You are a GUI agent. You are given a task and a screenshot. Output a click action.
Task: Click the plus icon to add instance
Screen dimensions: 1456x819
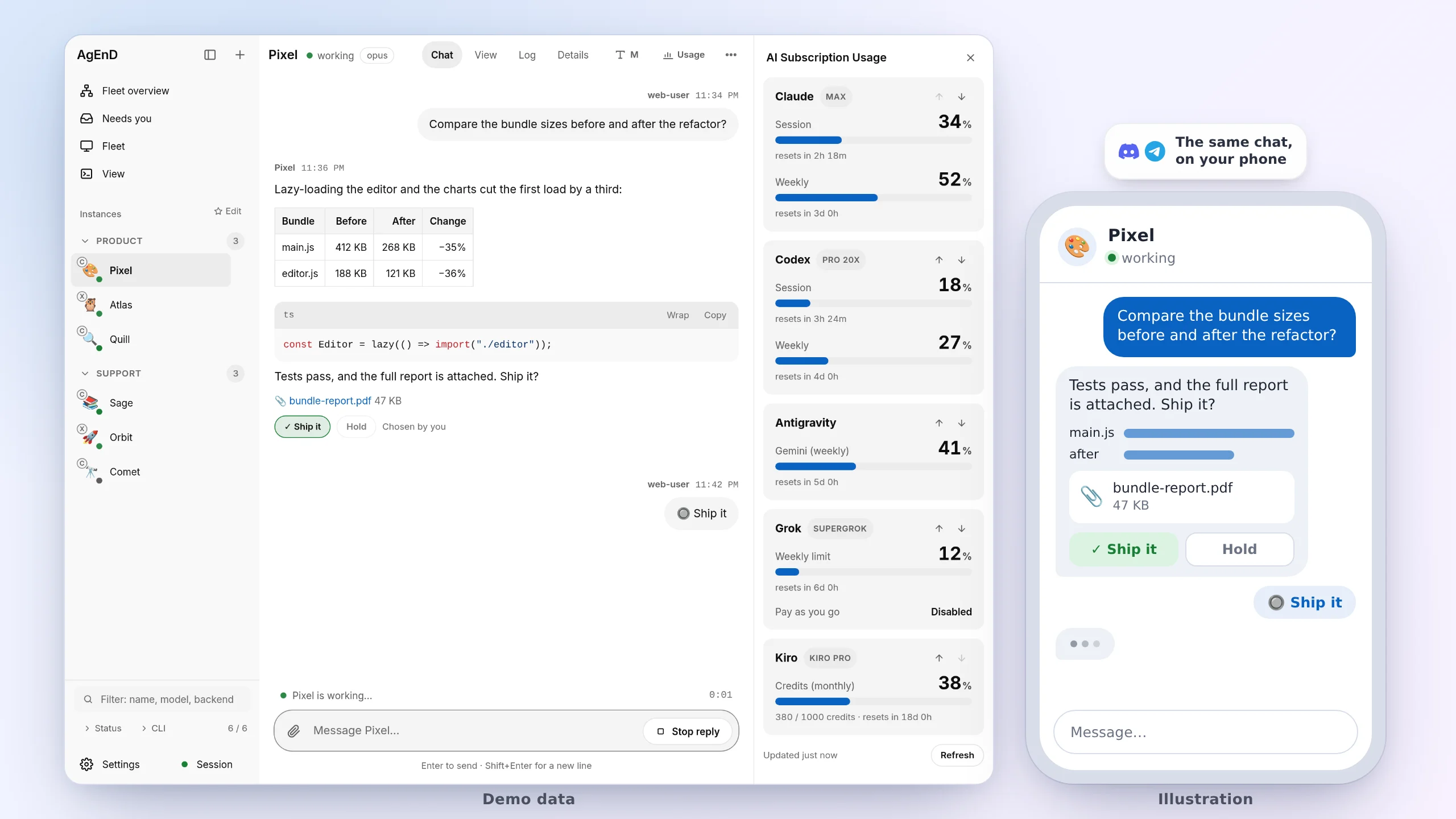(240, 55)
